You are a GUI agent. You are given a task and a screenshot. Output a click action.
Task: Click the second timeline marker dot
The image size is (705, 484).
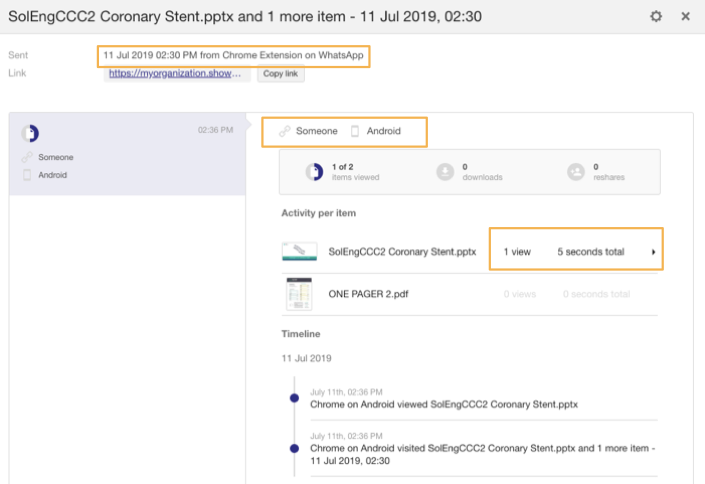[x=294, y=449]
